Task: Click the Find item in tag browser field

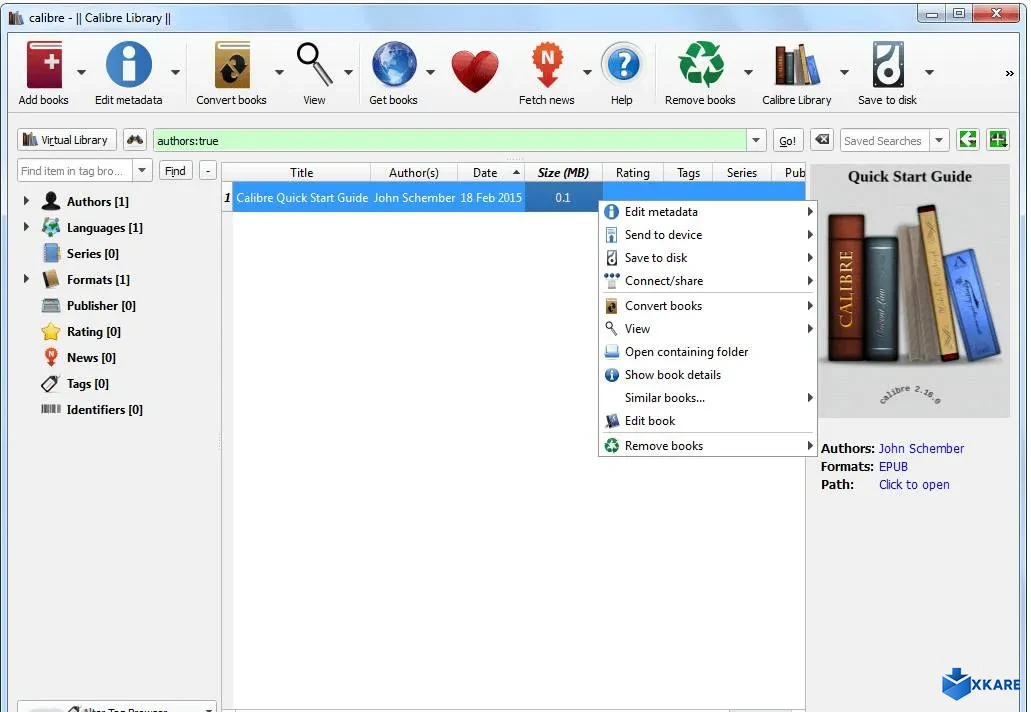Action: click(75, 171)
